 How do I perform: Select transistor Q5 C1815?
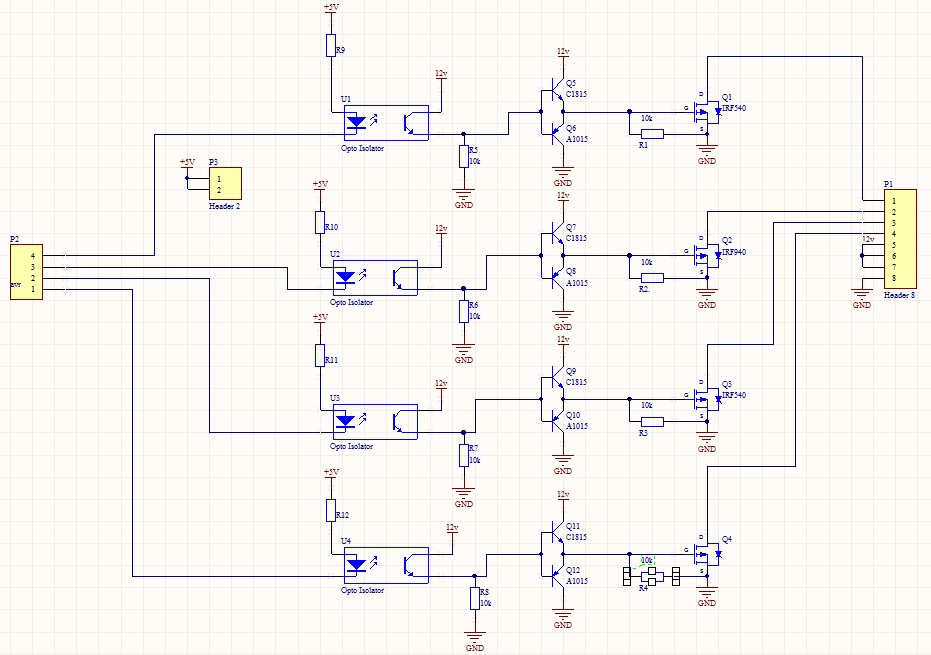(x=557, y=89)
